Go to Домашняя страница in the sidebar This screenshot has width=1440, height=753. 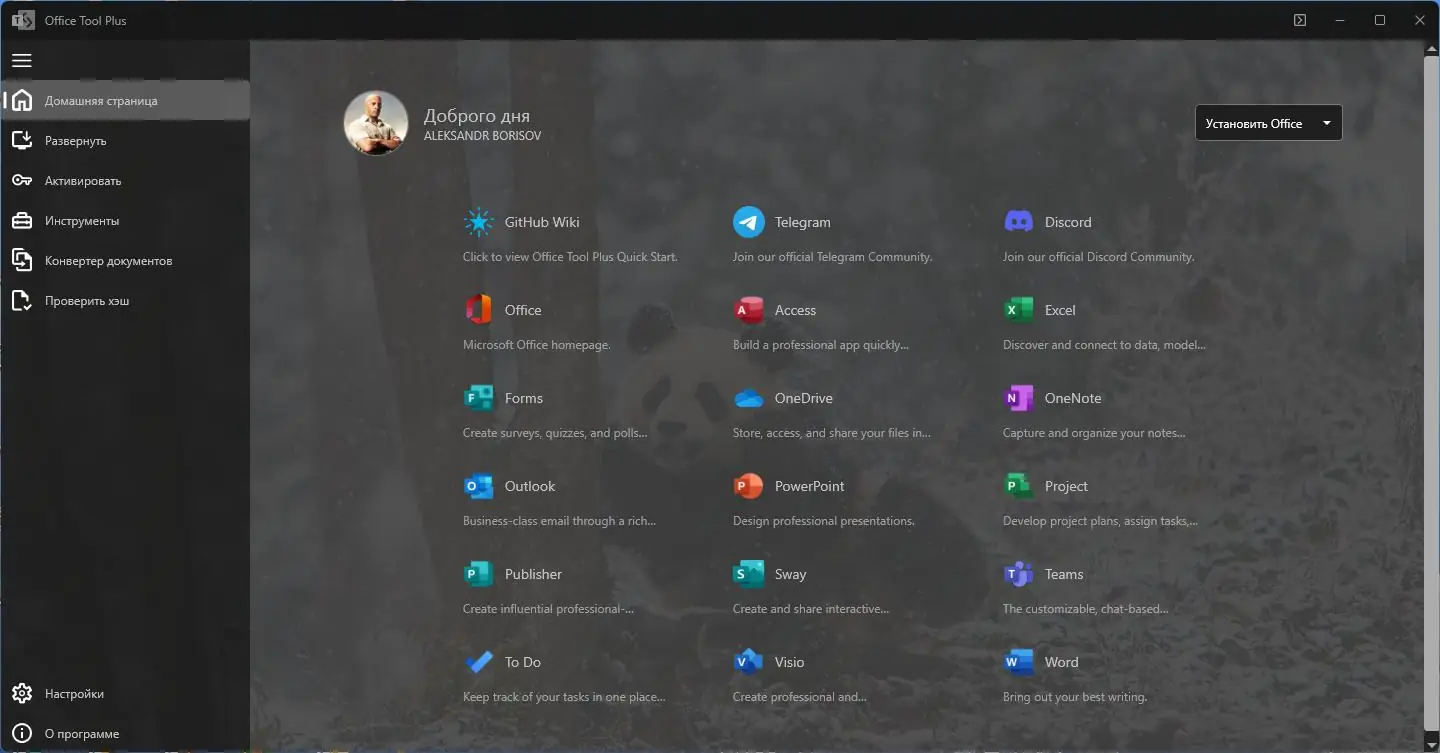[x=125, y=100]
